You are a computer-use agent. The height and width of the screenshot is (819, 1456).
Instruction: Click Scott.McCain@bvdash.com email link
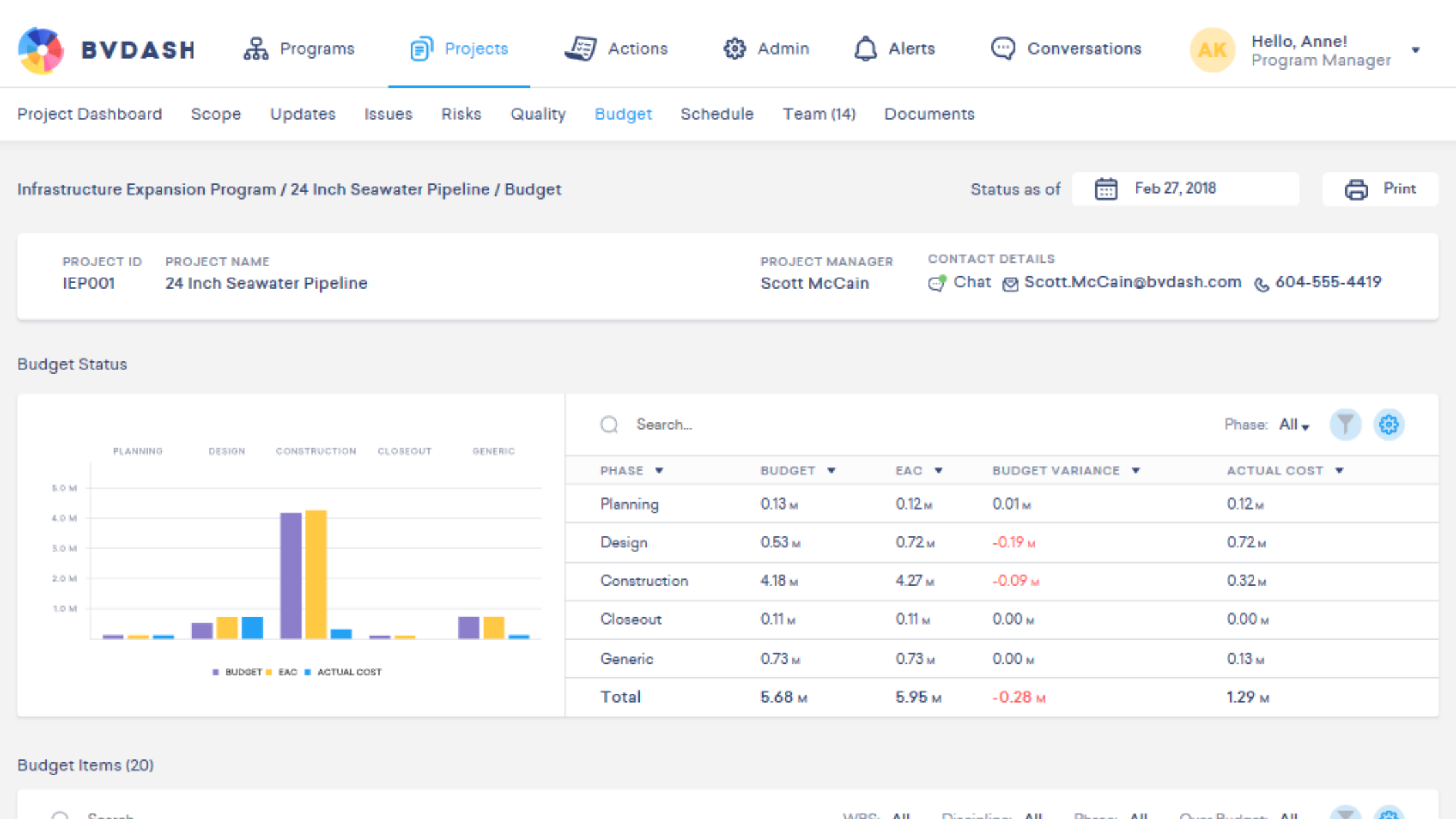(x=1132, y=282)
